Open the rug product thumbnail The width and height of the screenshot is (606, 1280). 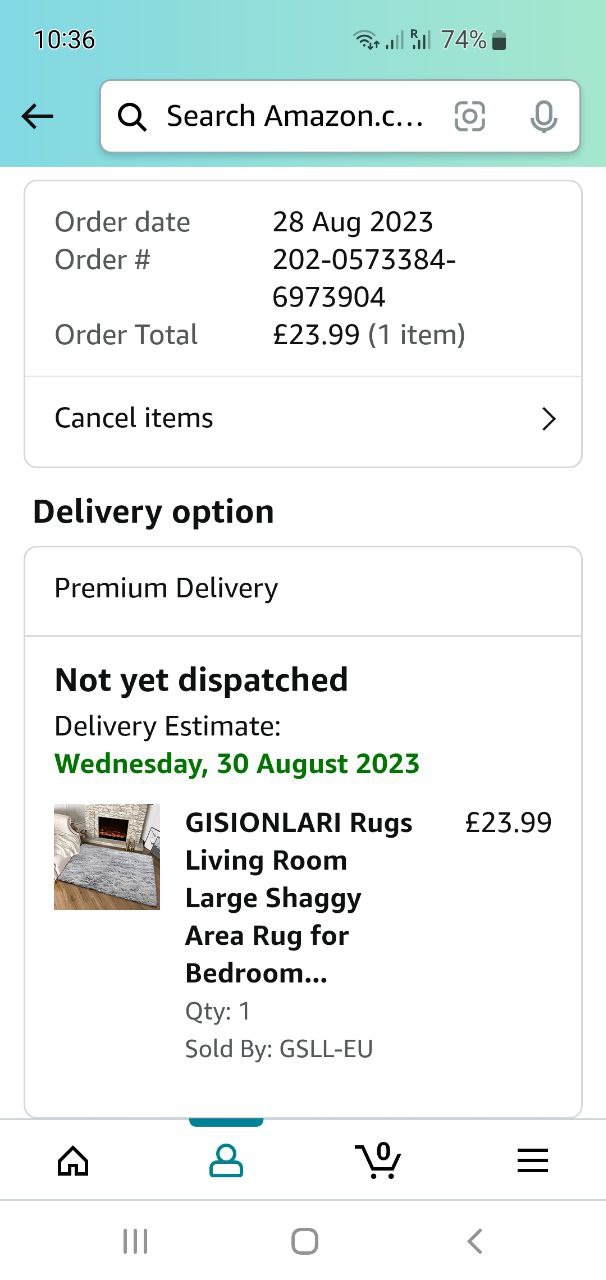[107, 857]
